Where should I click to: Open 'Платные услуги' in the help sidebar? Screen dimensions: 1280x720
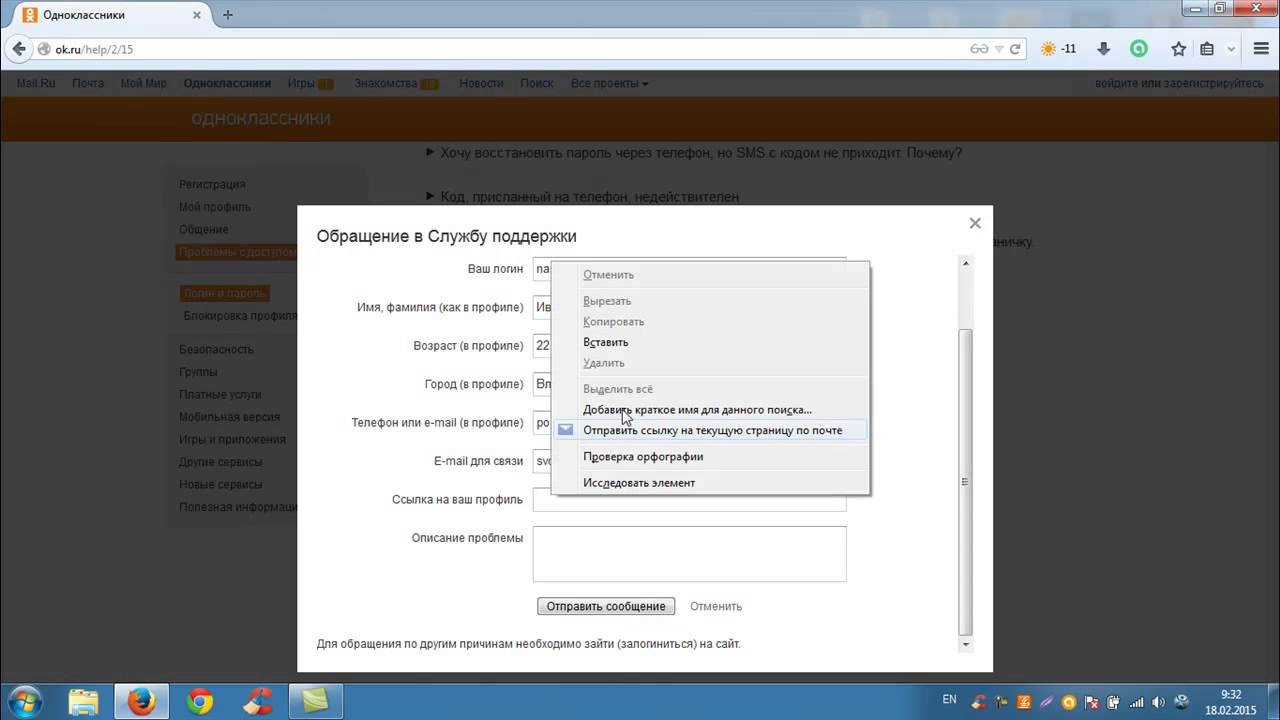pyautogui.click(x=220, y=394)
